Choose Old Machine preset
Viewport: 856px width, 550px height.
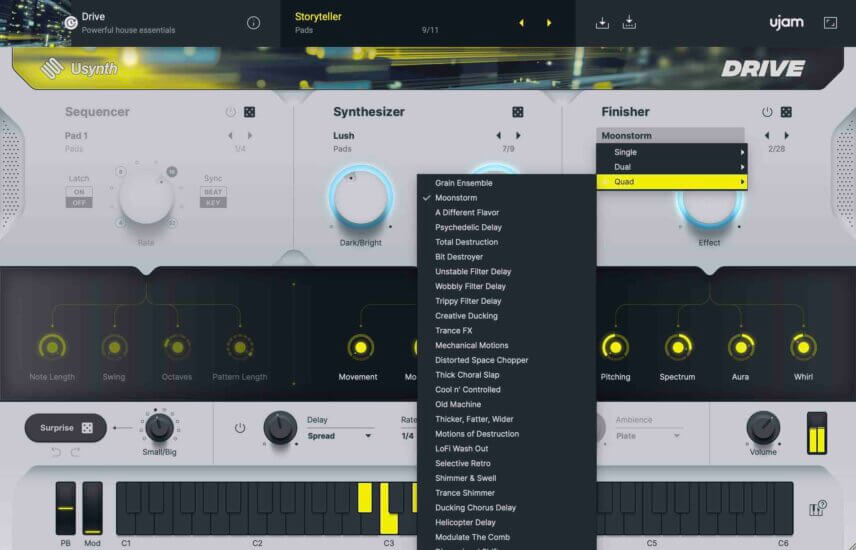[507, 404]
